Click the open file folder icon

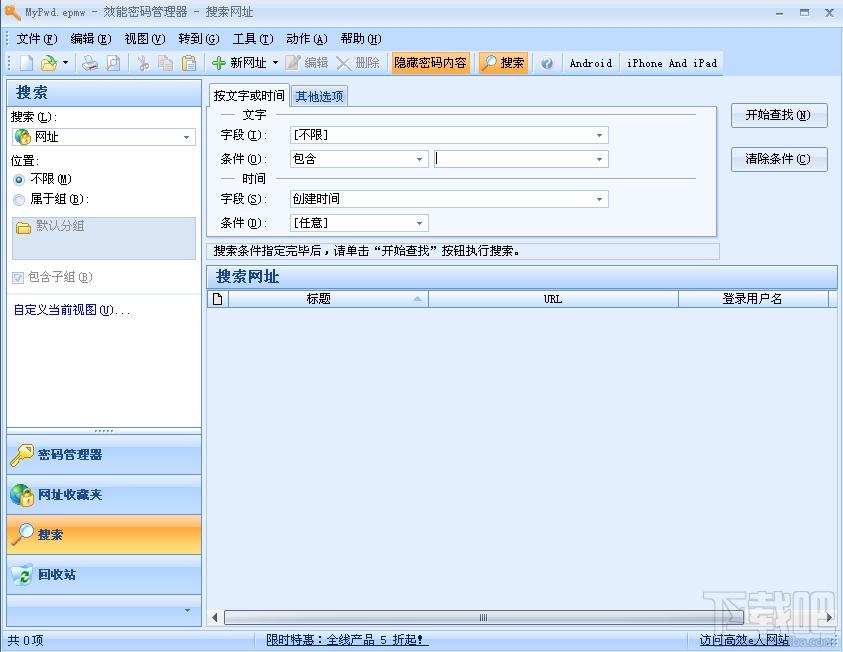pyautogui.click(x=48, y=63)
